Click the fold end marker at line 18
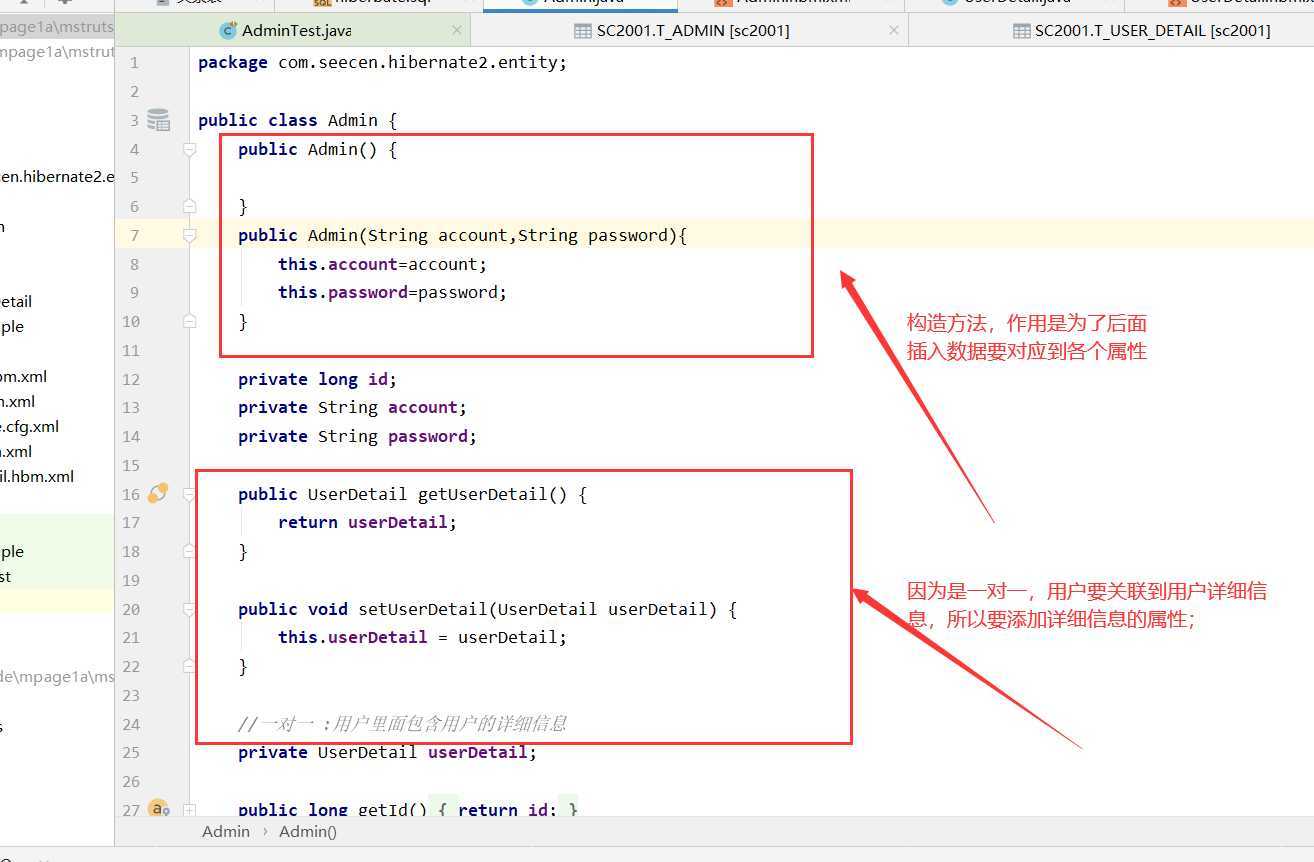This screenshot has width=1314, height=862. (x=189, y=551)
